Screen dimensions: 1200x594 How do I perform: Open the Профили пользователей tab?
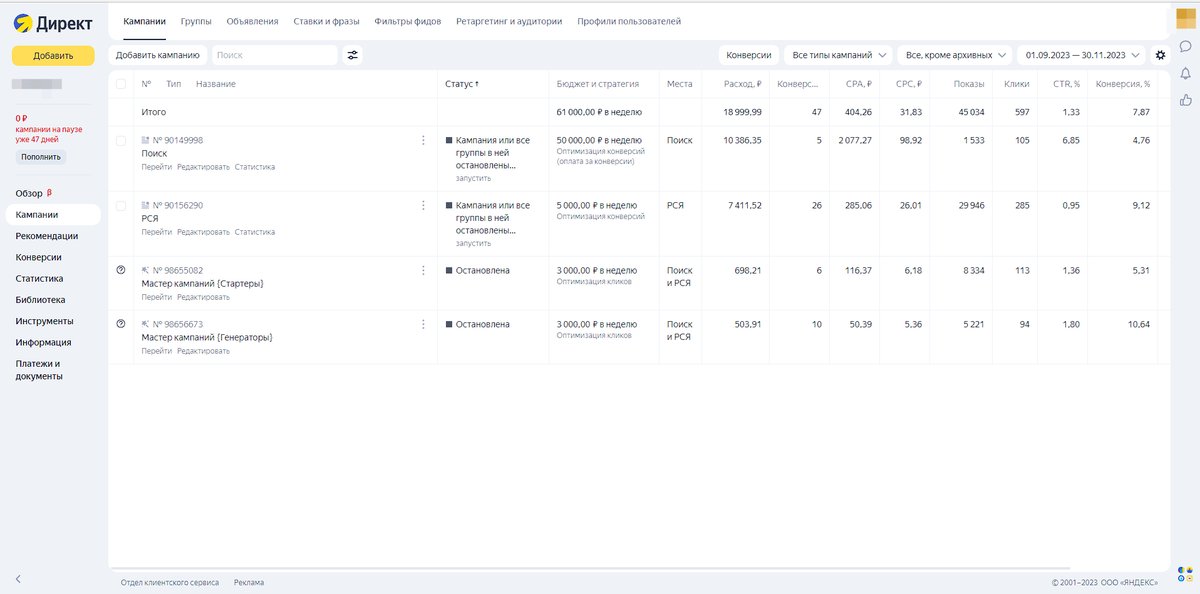629,21
